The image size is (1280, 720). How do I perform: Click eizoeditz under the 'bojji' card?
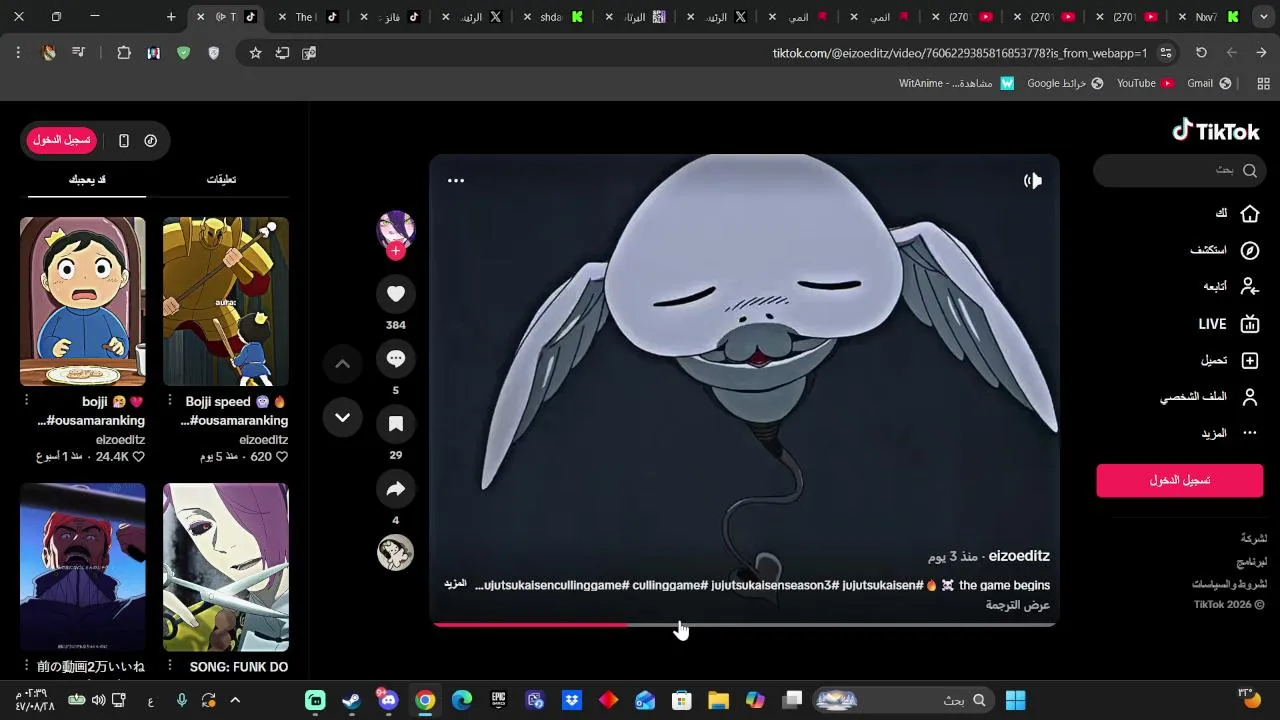120,440
